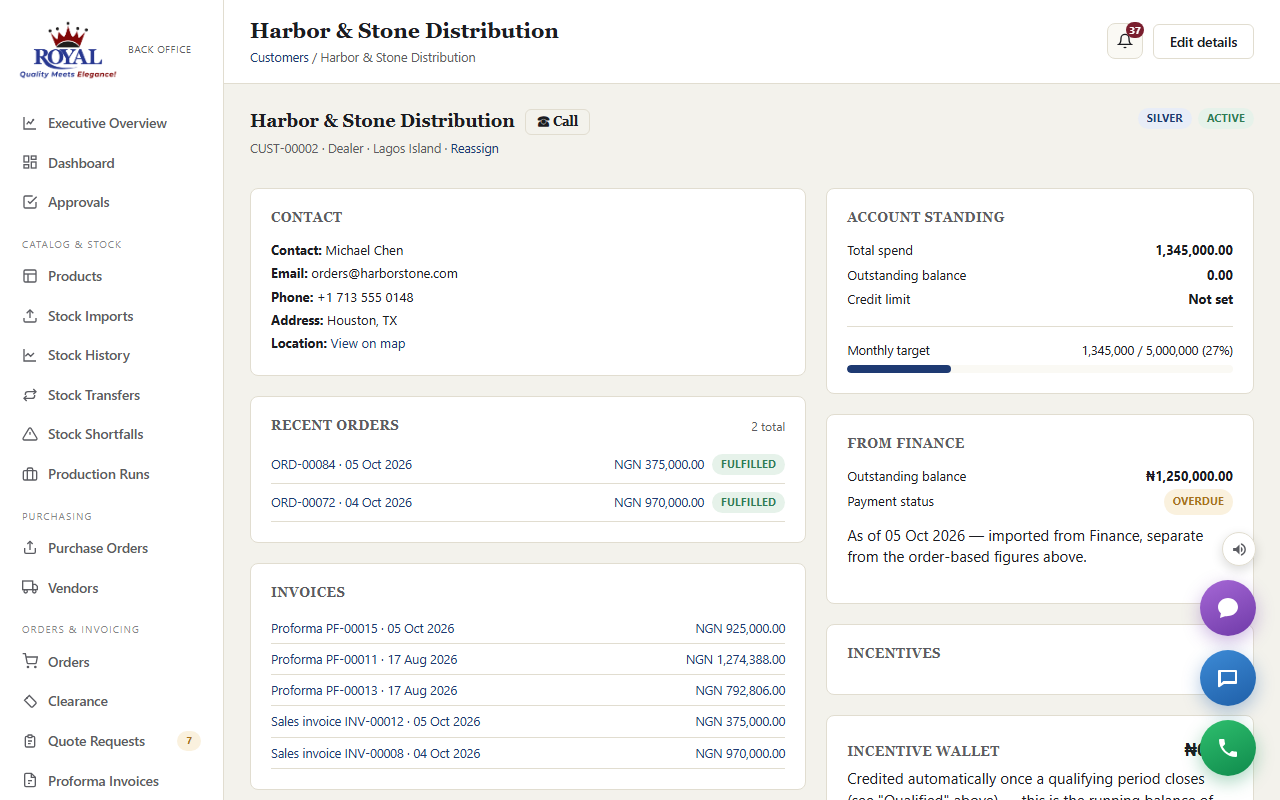
Task: Click the Dashboard grid icon
Action: (x=30, y=163)
